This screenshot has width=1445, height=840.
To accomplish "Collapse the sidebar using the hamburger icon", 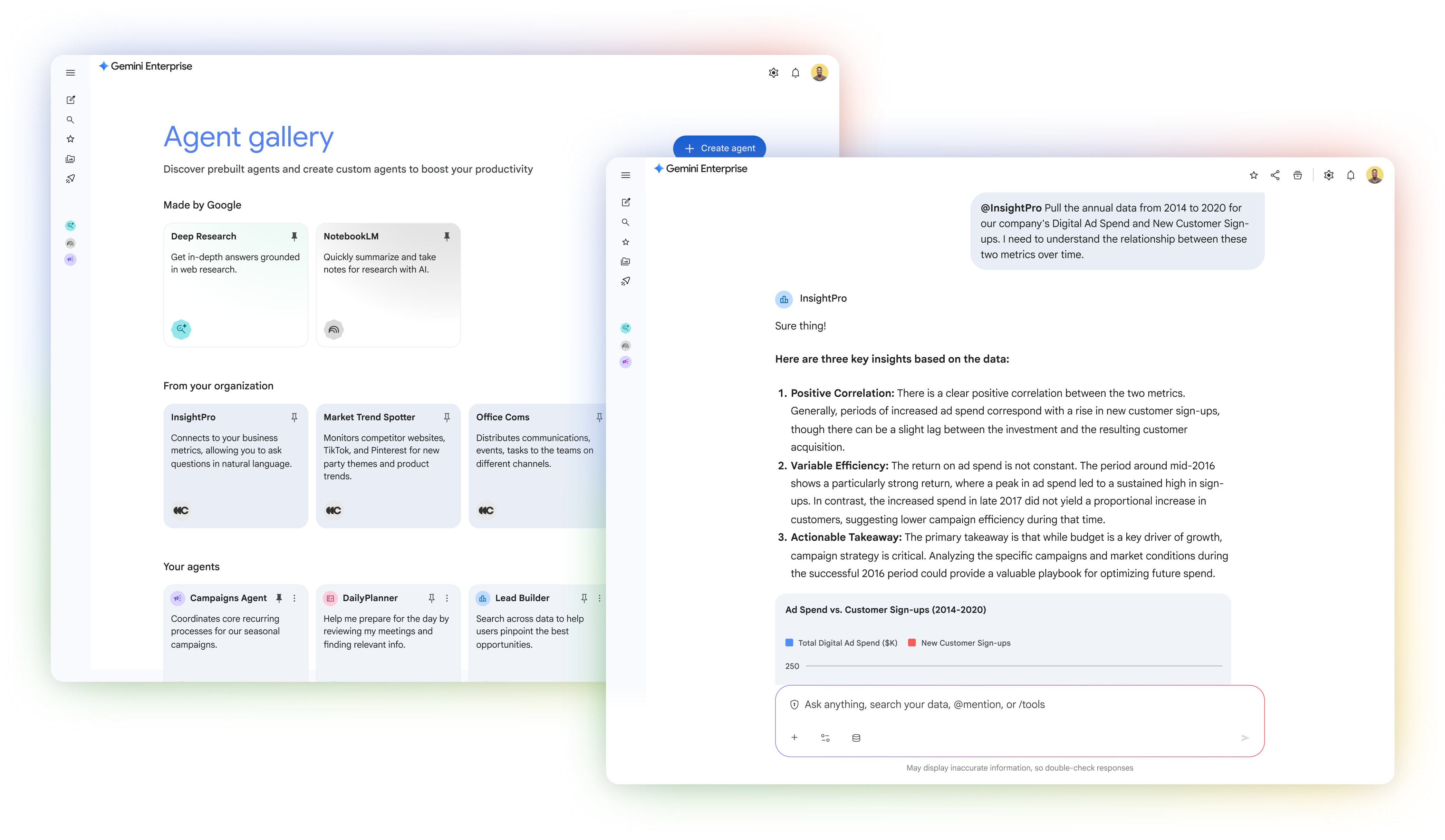I will [x=626, y=175].
